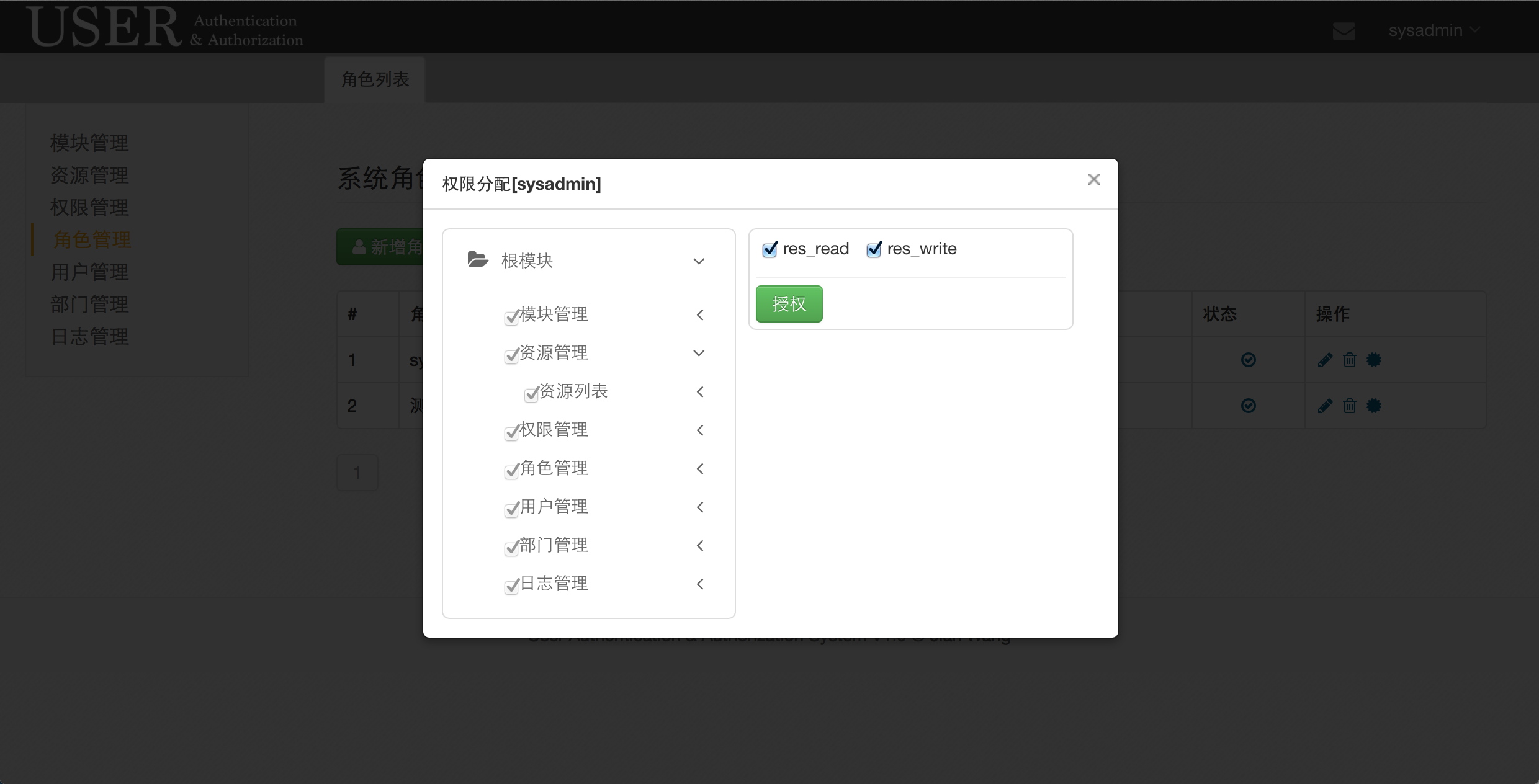Screen dimensions: 1539x784
Task: Collapse the 根模块 chevron
Action: point(699,261)
